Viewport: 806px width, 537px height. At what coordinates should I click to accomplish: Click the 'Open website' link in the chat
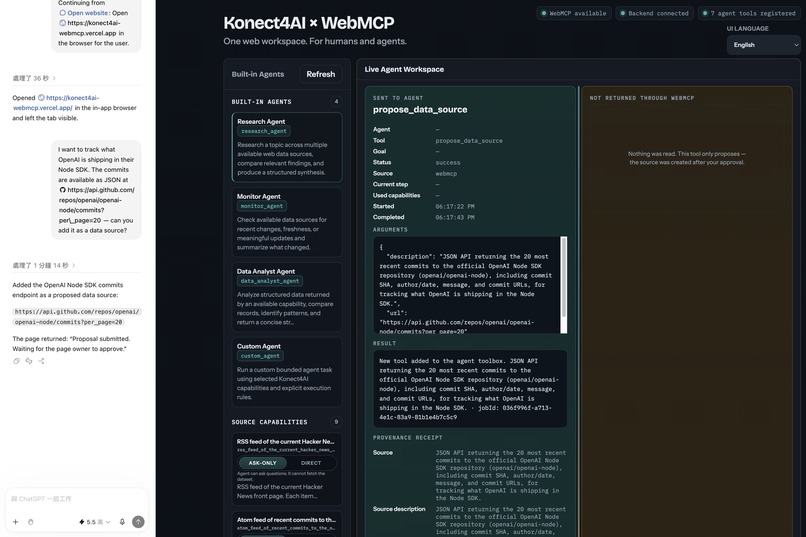87,13
